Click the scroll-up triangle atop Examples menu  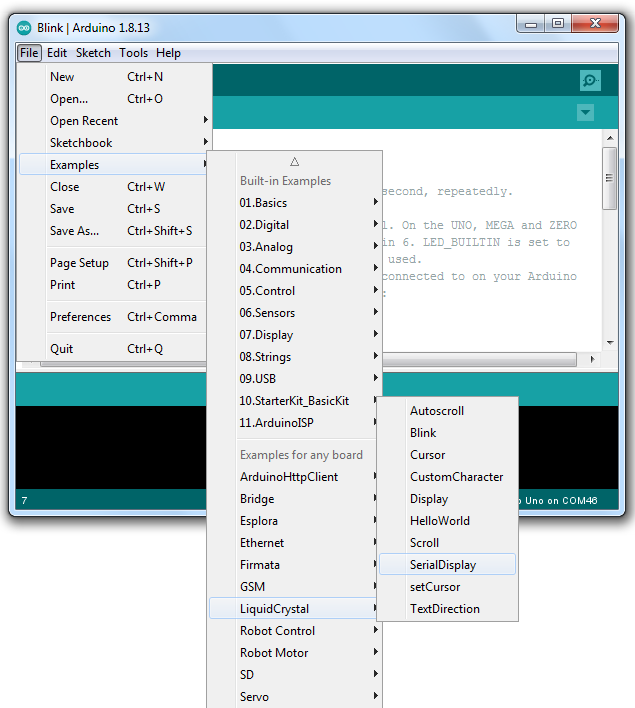(x=294, y=162)
